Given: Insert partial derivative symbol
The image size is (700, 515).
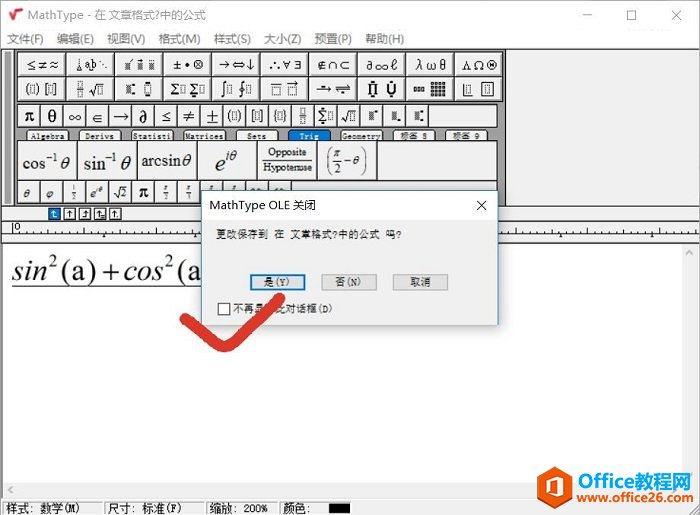Looking at the screenshot, I should tap(143, 116).
